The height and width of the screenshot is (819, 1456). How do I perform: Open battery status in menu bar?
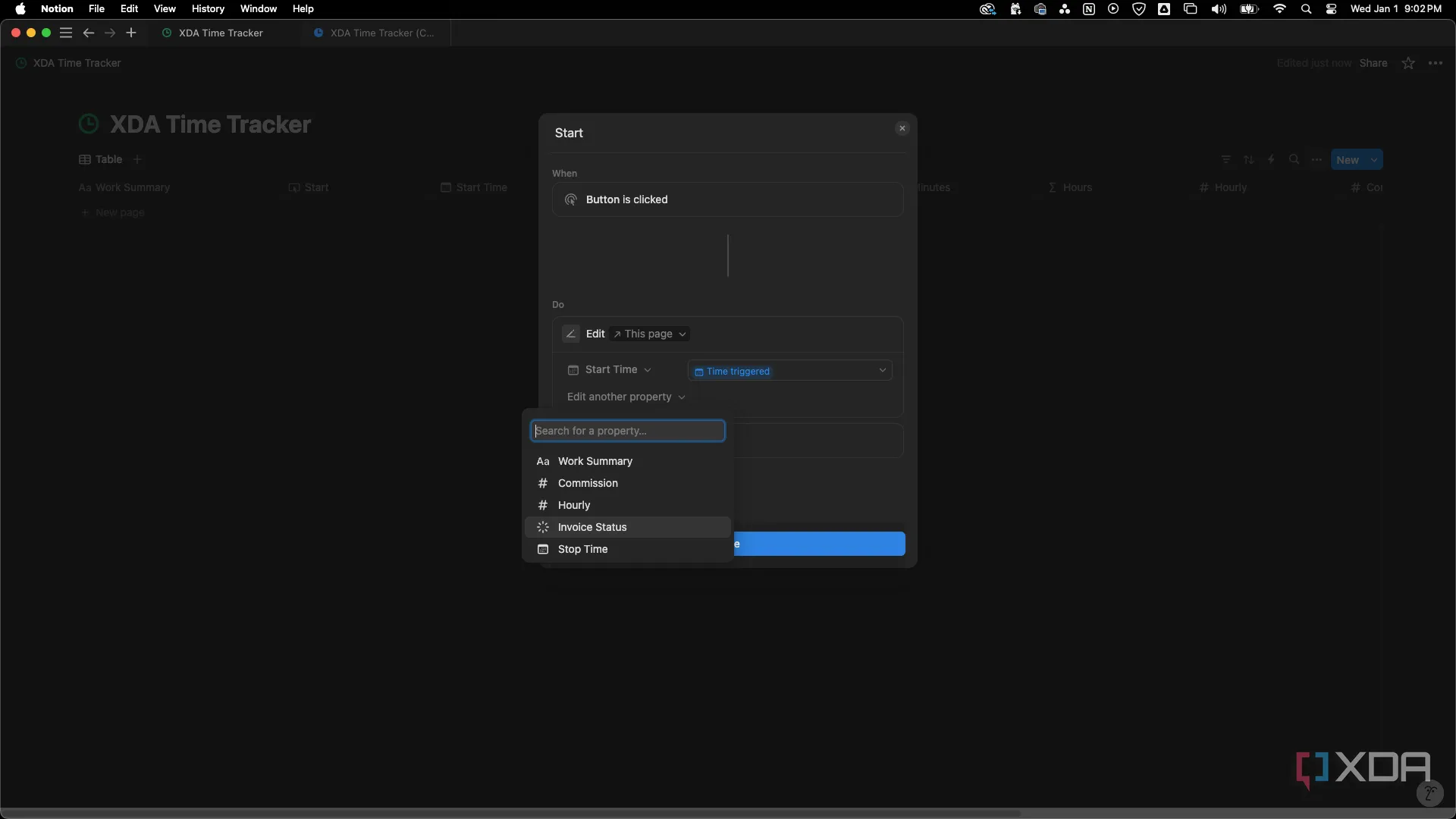[x=1249, y=9]
